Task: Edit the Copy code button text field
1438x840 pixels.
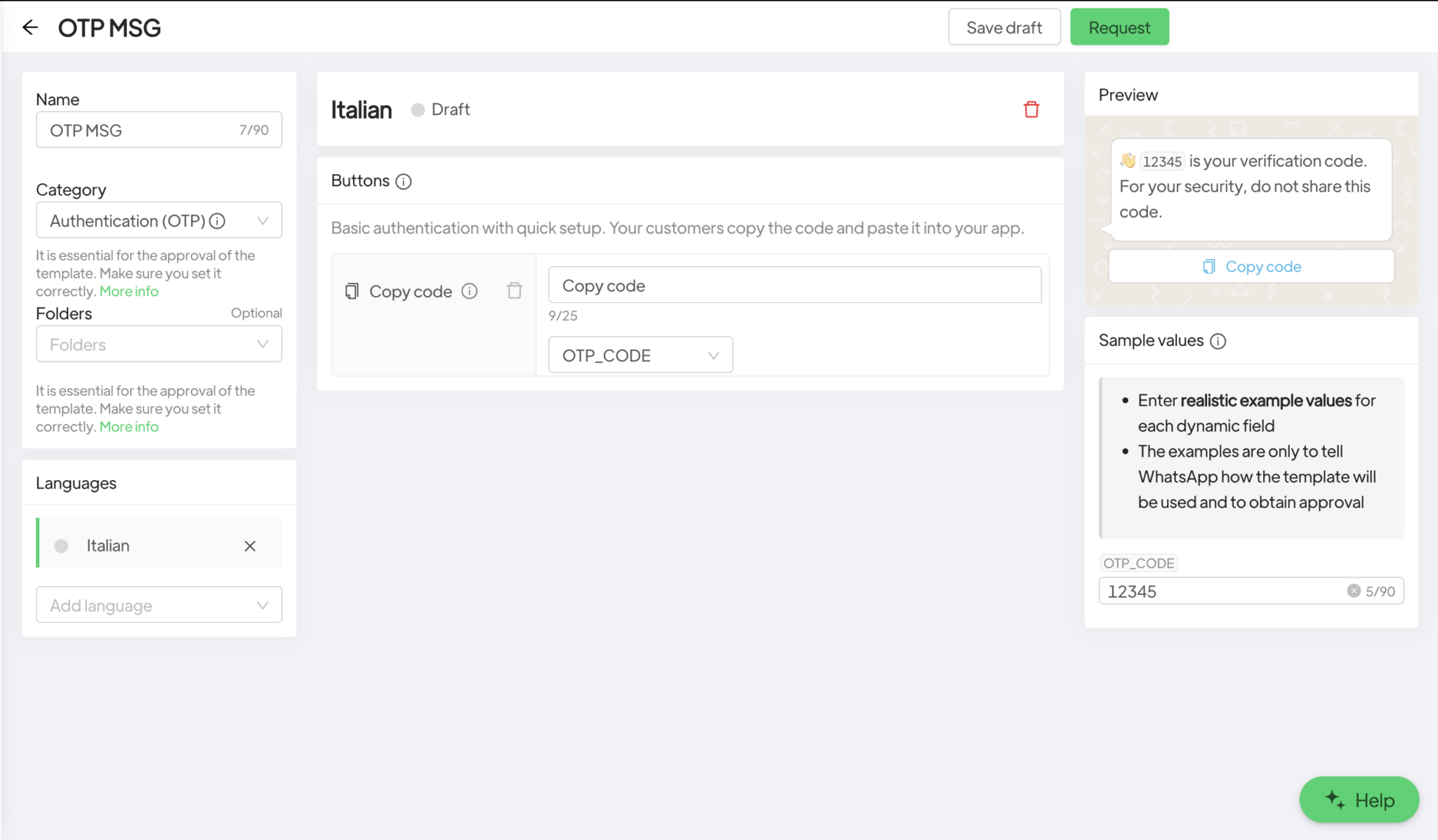Action: pyautogui.click(x=793, y=285)
